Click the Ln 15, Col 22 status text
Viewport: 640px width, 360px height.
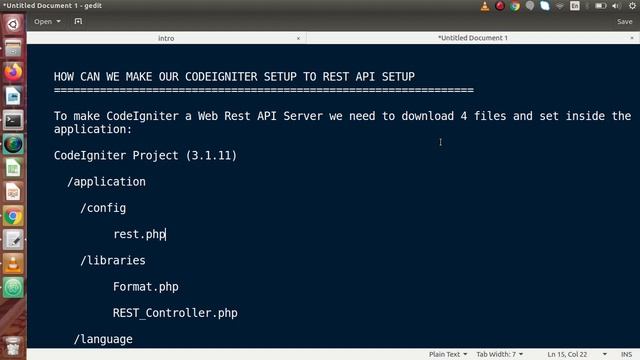(567, 354)
